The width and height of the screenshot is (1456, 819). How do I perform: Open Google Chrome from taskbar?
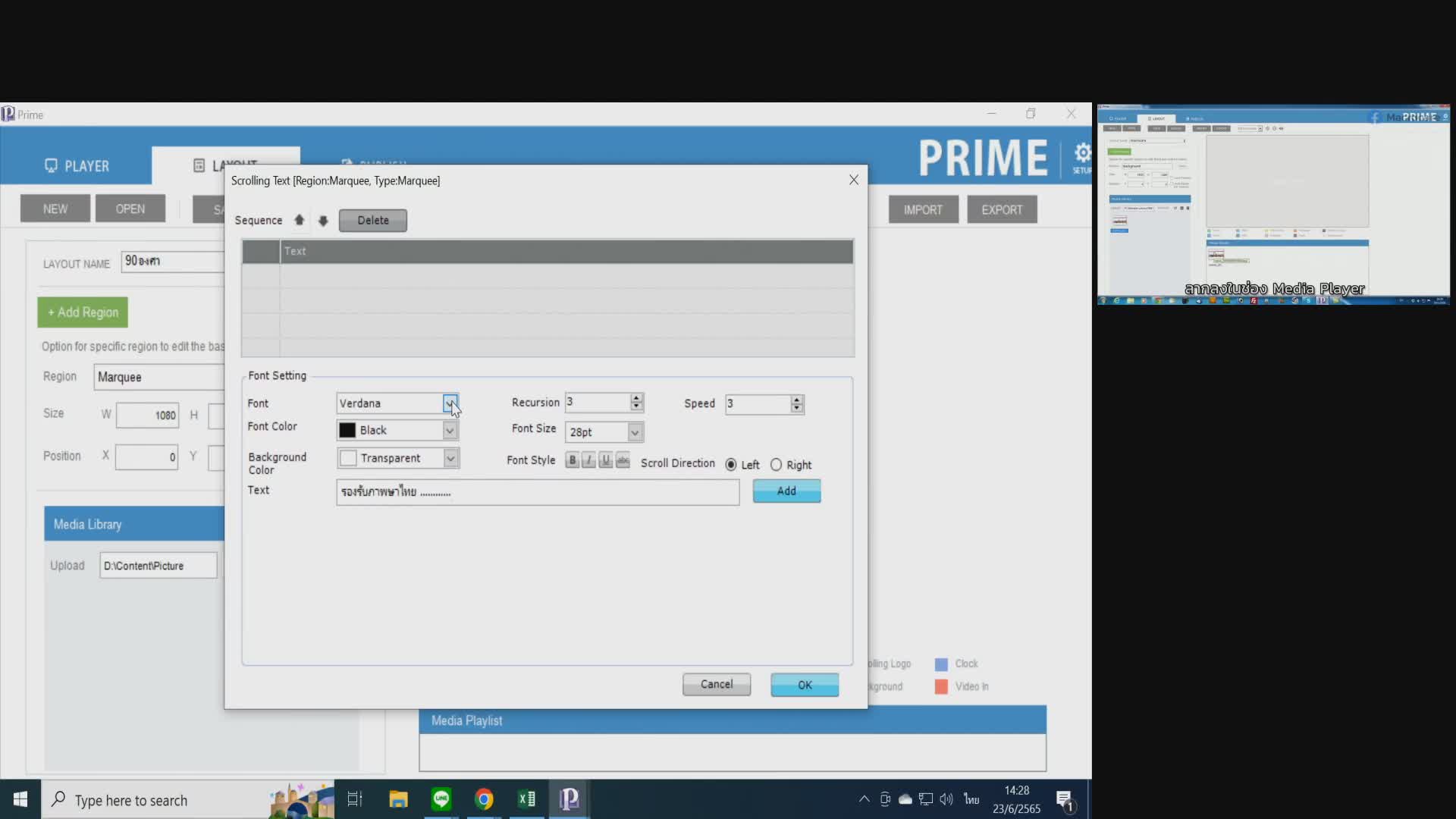(484, 799)
